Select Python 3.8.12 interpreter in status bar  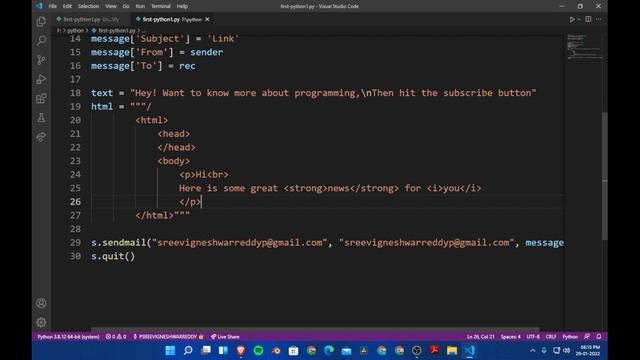[x=68, y=337]
